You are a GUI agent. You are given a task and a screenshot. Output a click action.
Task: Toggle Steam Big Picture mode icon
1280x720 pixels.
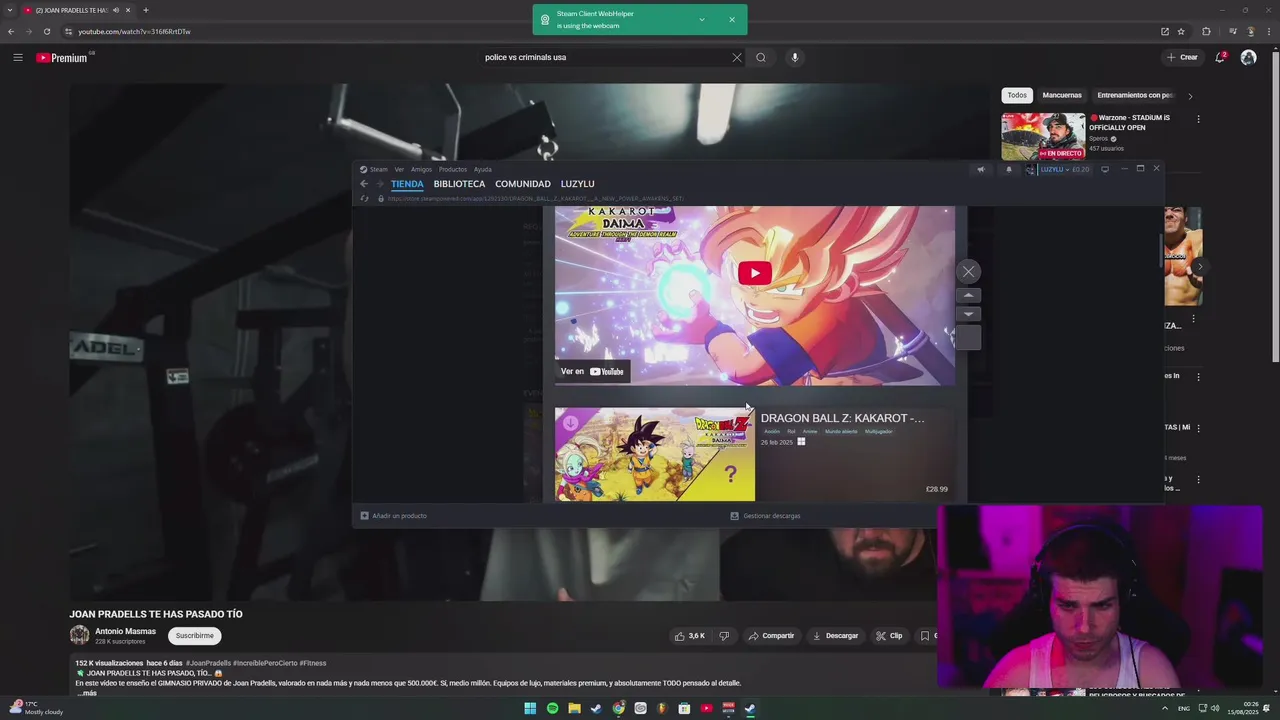tap(1105, 169)
